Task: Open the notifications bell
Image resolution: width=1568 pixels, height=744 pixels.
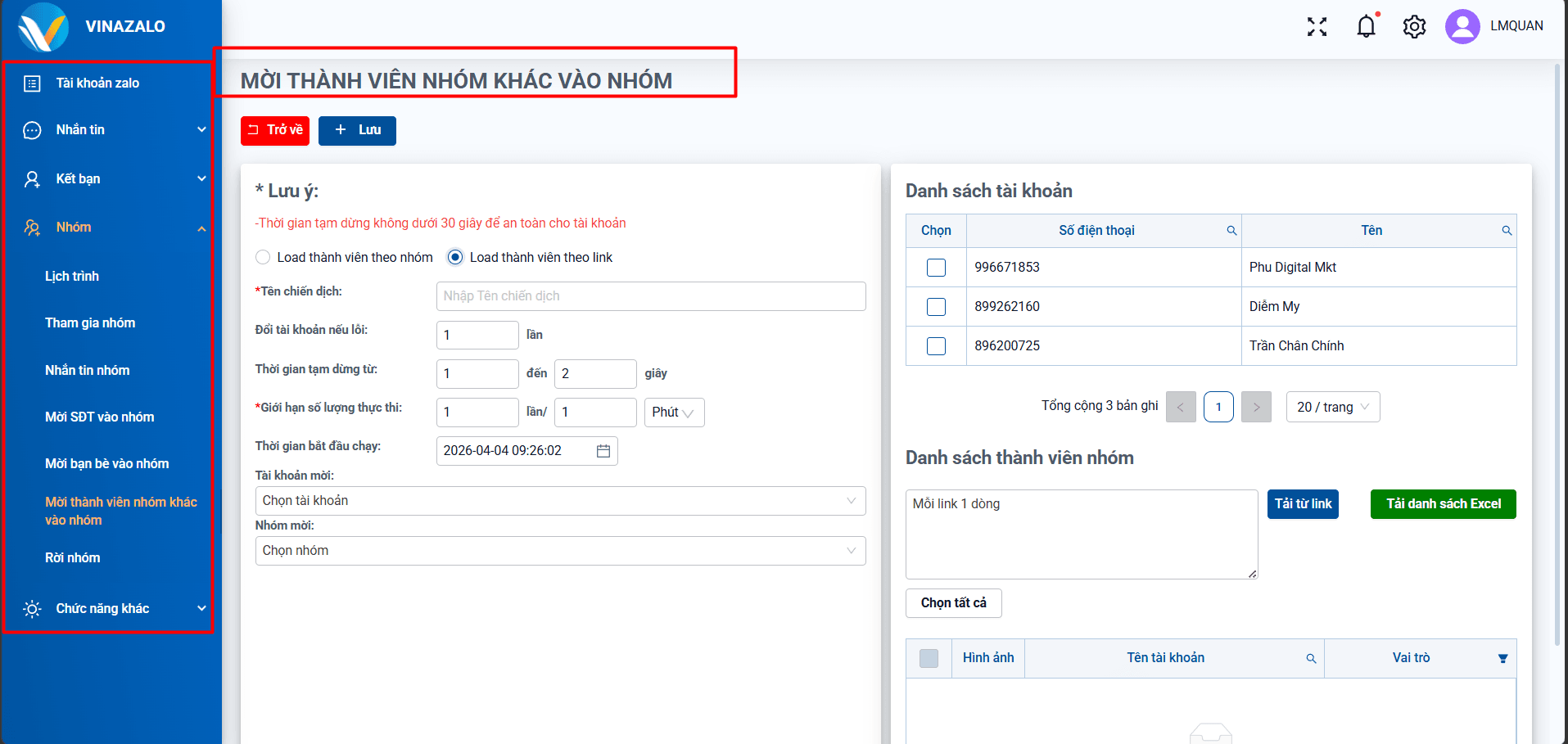Action: point(1366,27)
